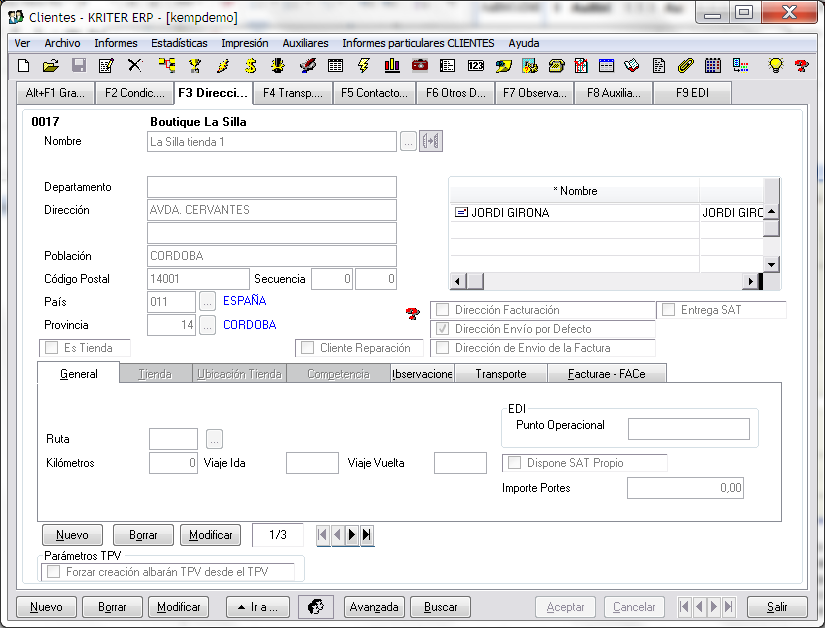
Task: Click the globe icon button in bottom bar
Action: click(x=315, y=607)
